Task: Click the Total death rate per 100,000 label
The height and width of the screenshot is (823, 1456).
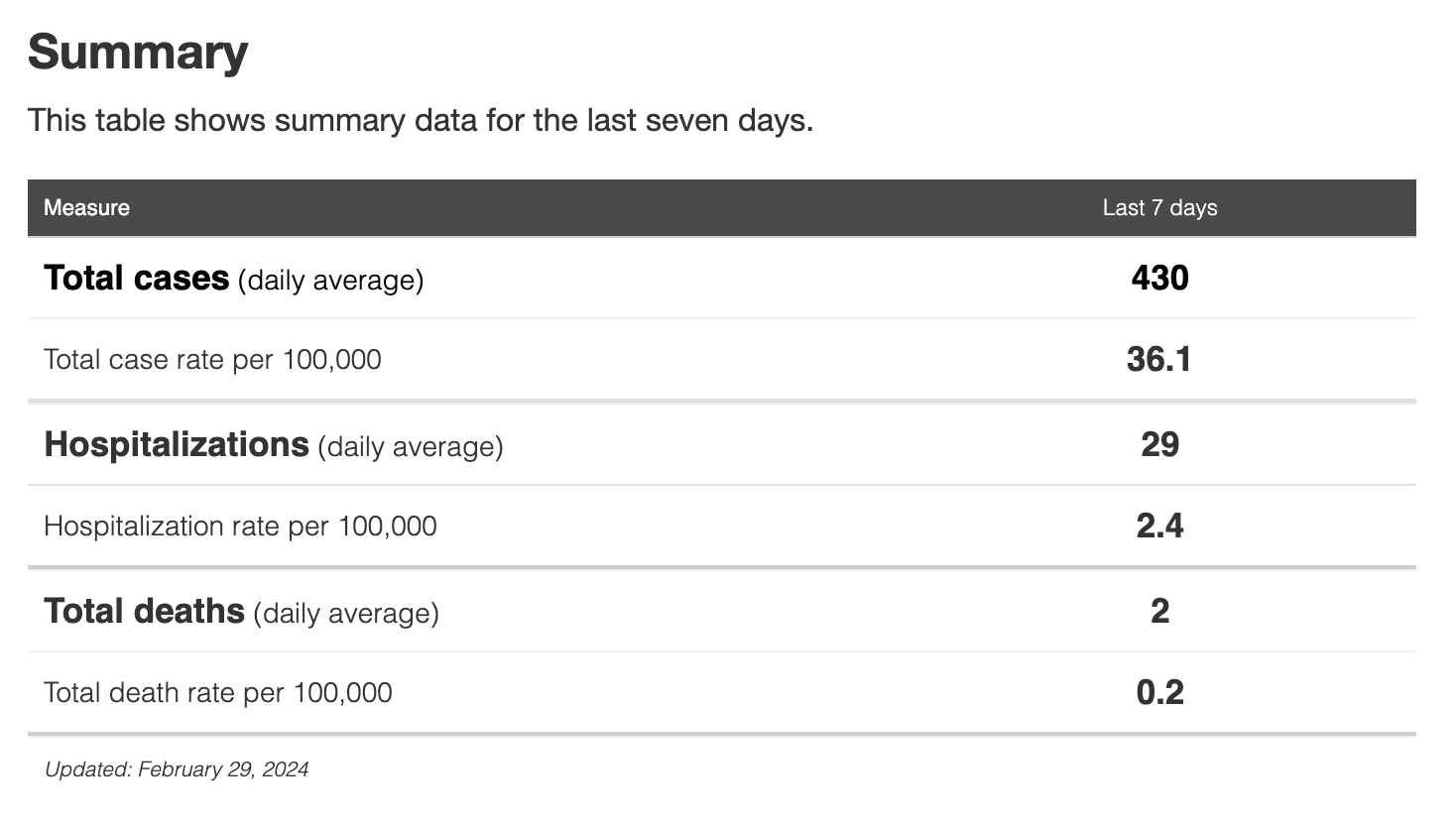Action: [218, 693]
